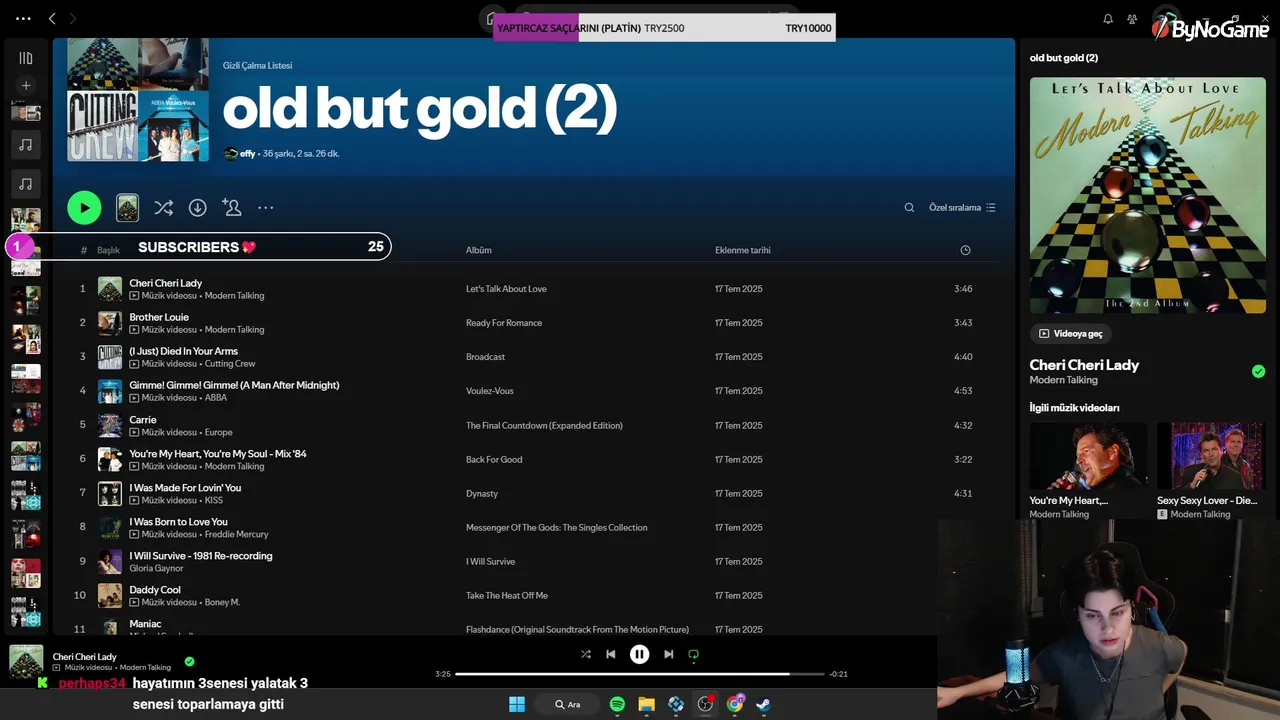Open the Back For Good album link
Image resolution: width=1280 pixels, height=720 pixels.
pyautogui.click(x=494, y=460)
